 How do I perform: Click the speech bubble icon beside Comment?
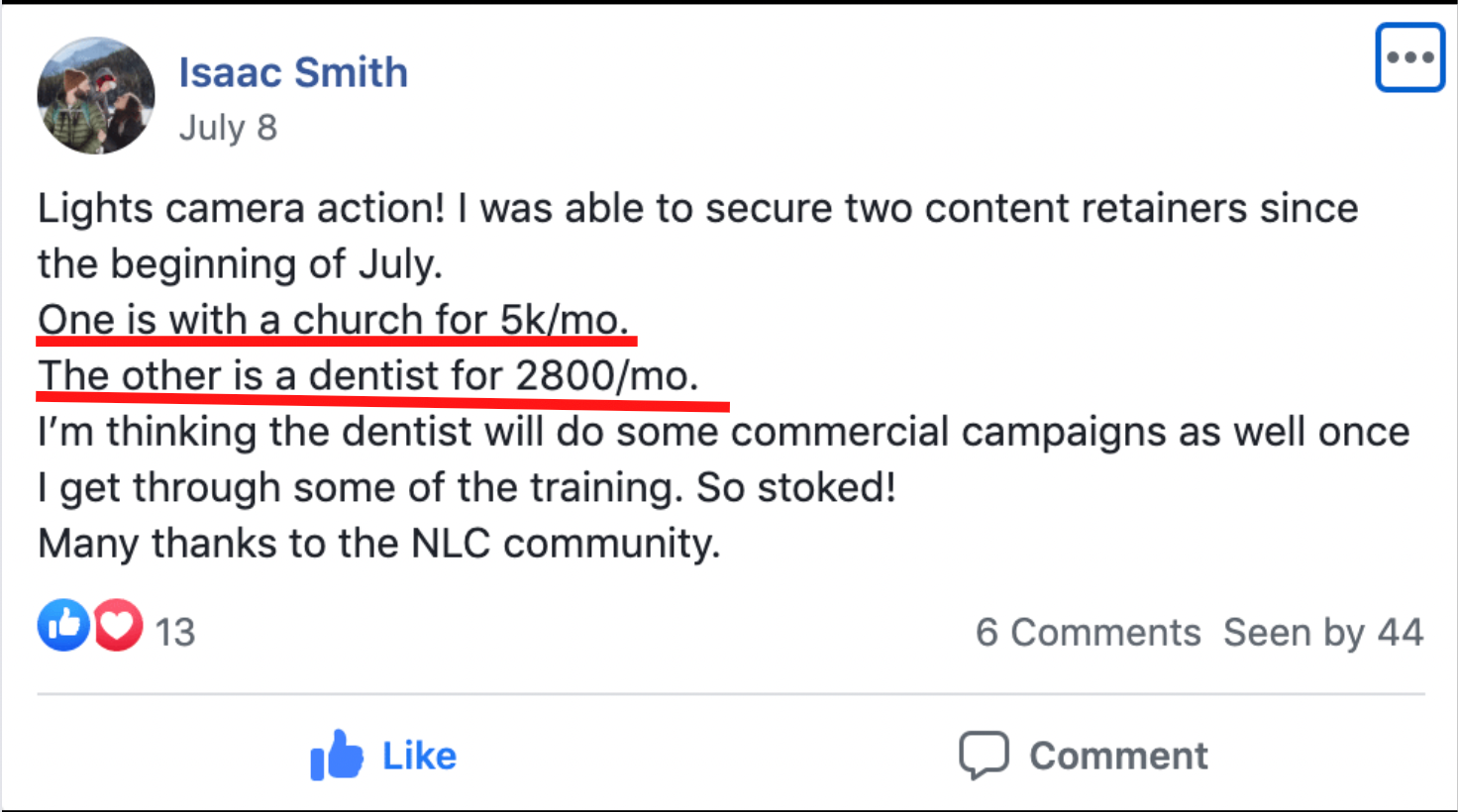tap(984, 756)
